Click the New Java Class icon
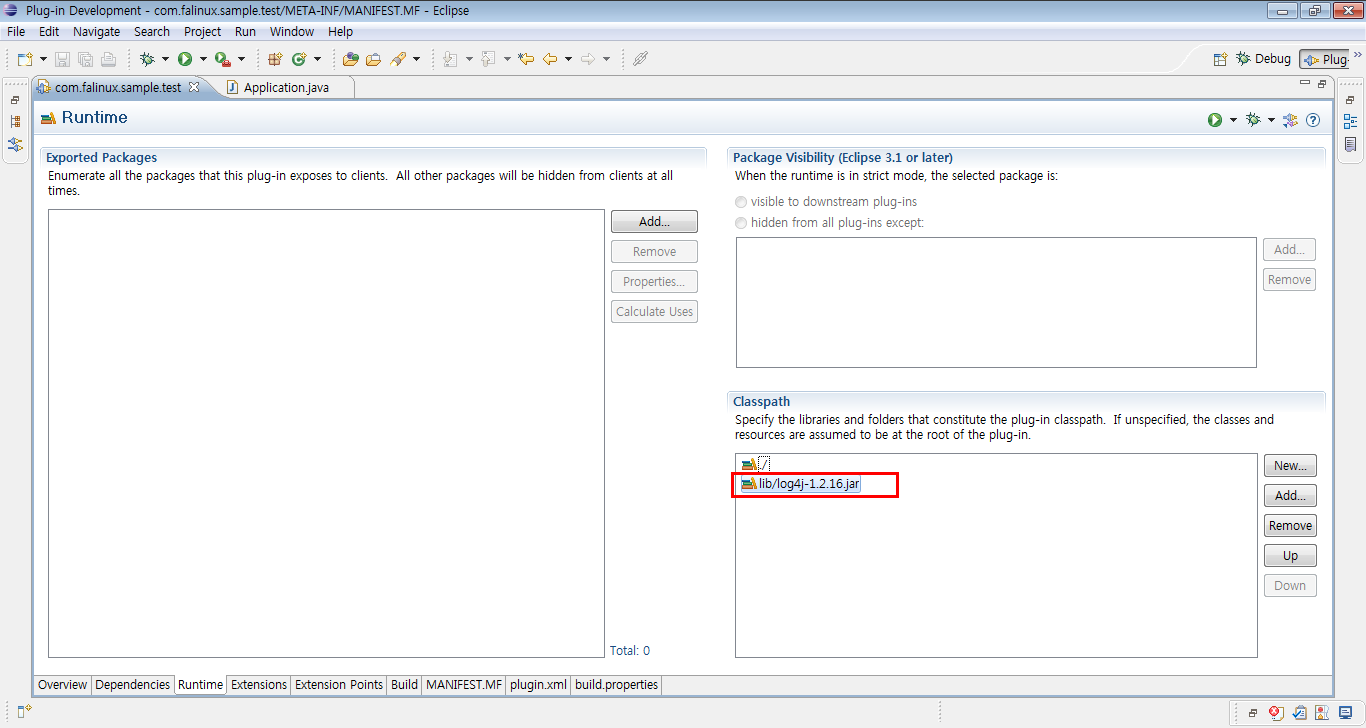 (299, 59)
